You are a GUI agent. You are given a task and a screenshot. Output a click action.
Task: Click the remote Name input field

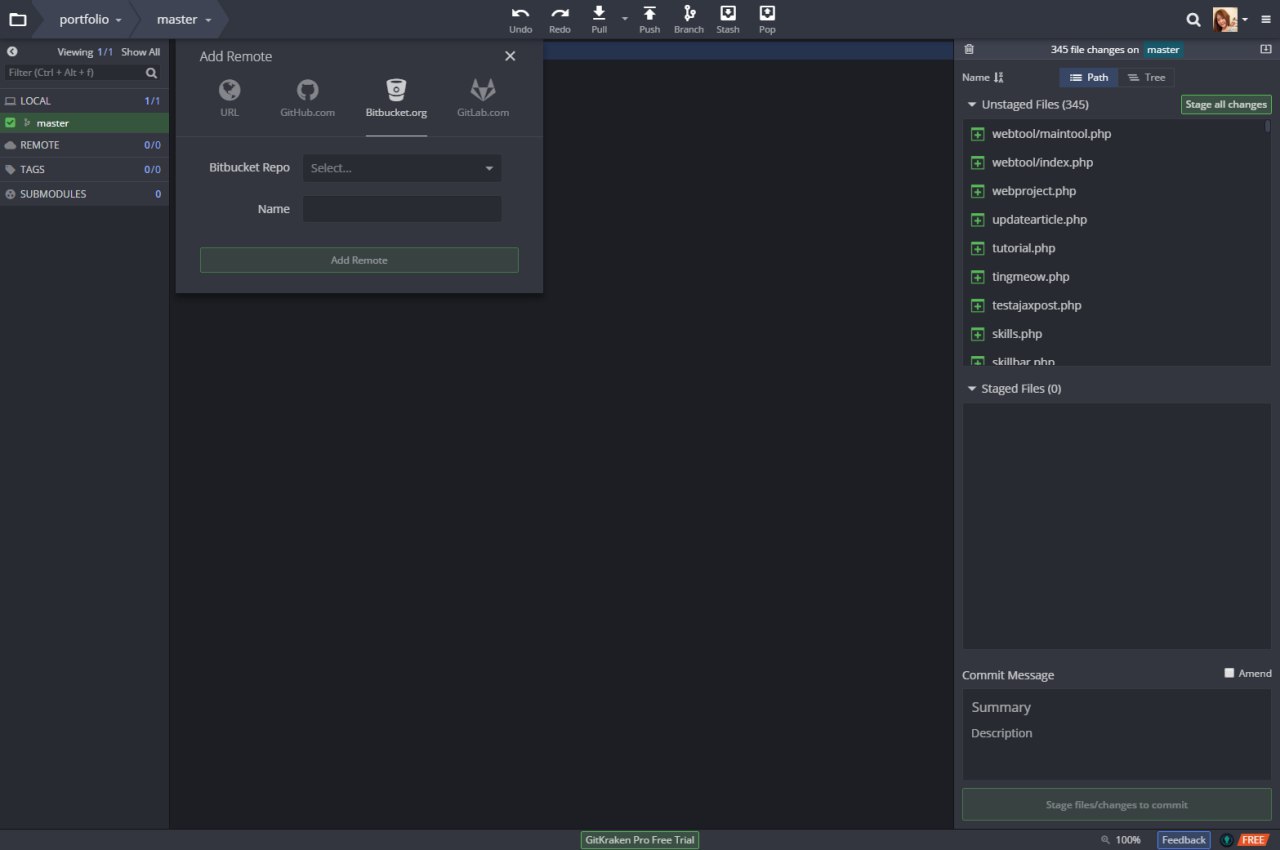click(x=402, y=209)
